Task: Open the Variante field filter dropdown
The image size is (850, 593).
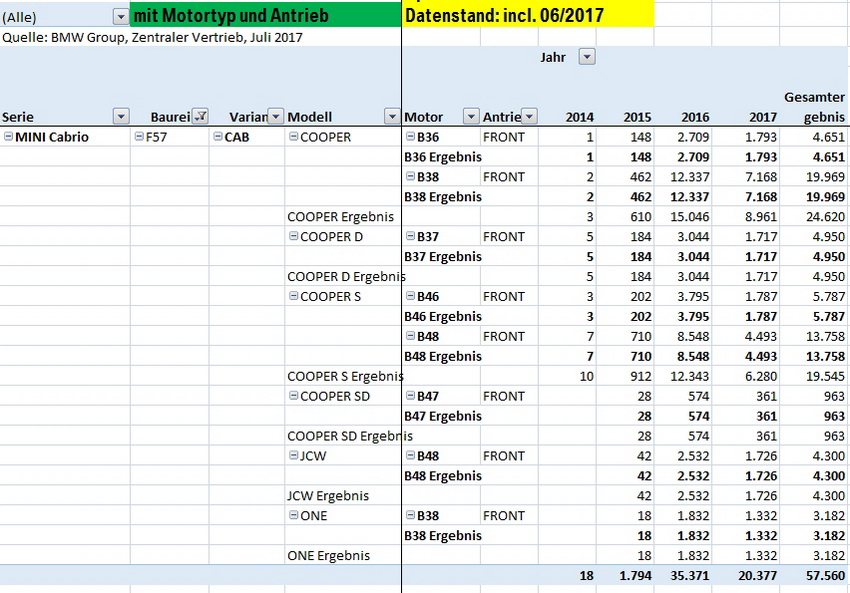Action: tap(276, 116)
